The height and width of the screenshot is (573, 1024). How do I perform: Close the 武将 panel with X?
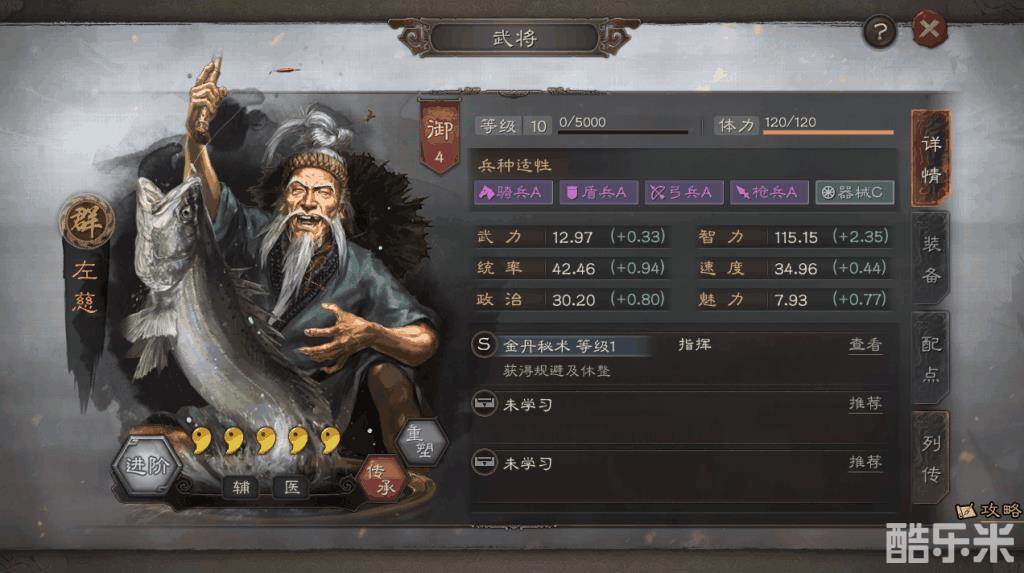click(x=929, y=29)
